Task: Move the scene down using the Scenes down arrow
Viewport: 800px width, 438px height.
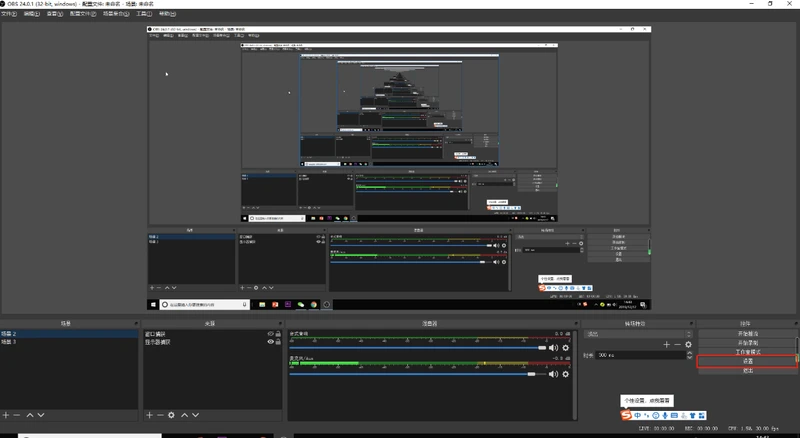Action: 41,415
